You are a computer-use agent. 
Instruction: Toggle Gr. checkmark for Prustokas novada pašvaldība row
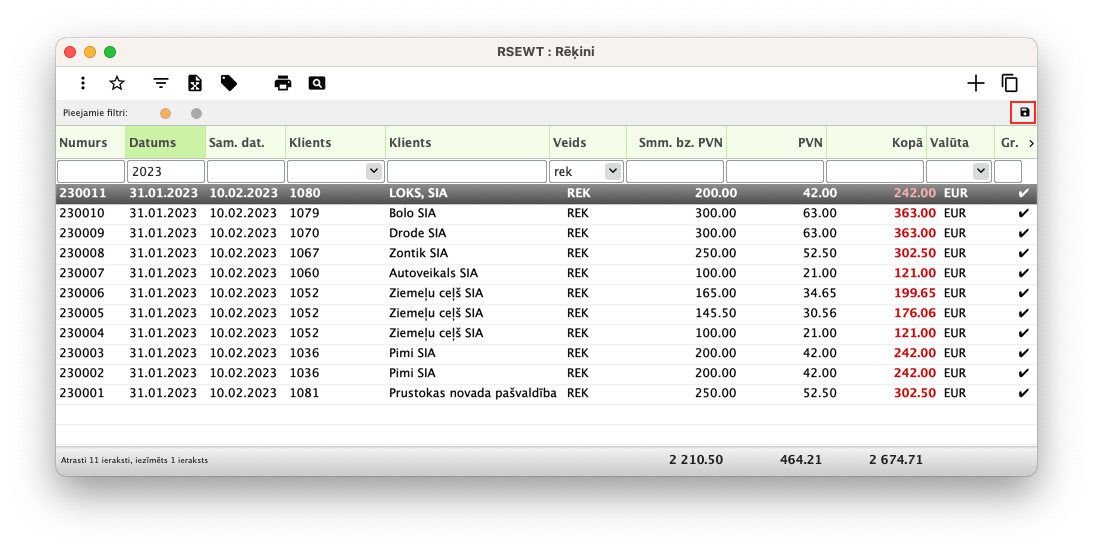coord(1023,393)
